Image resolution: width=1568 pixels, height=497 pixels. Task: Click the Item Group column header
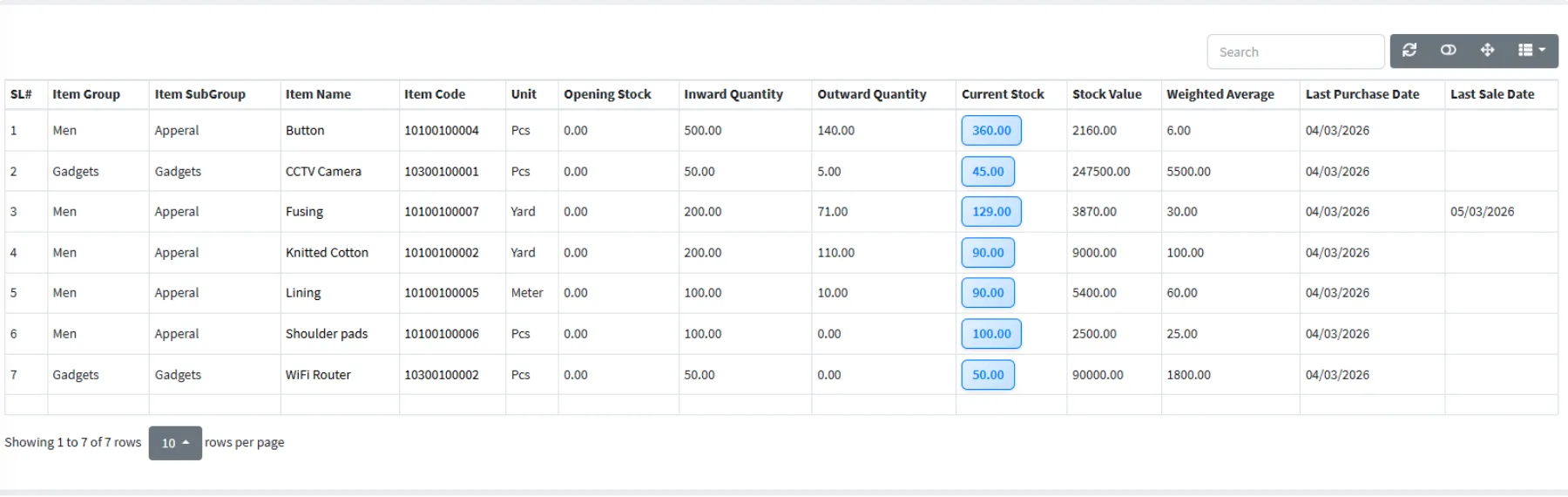(x=86, y=94)
